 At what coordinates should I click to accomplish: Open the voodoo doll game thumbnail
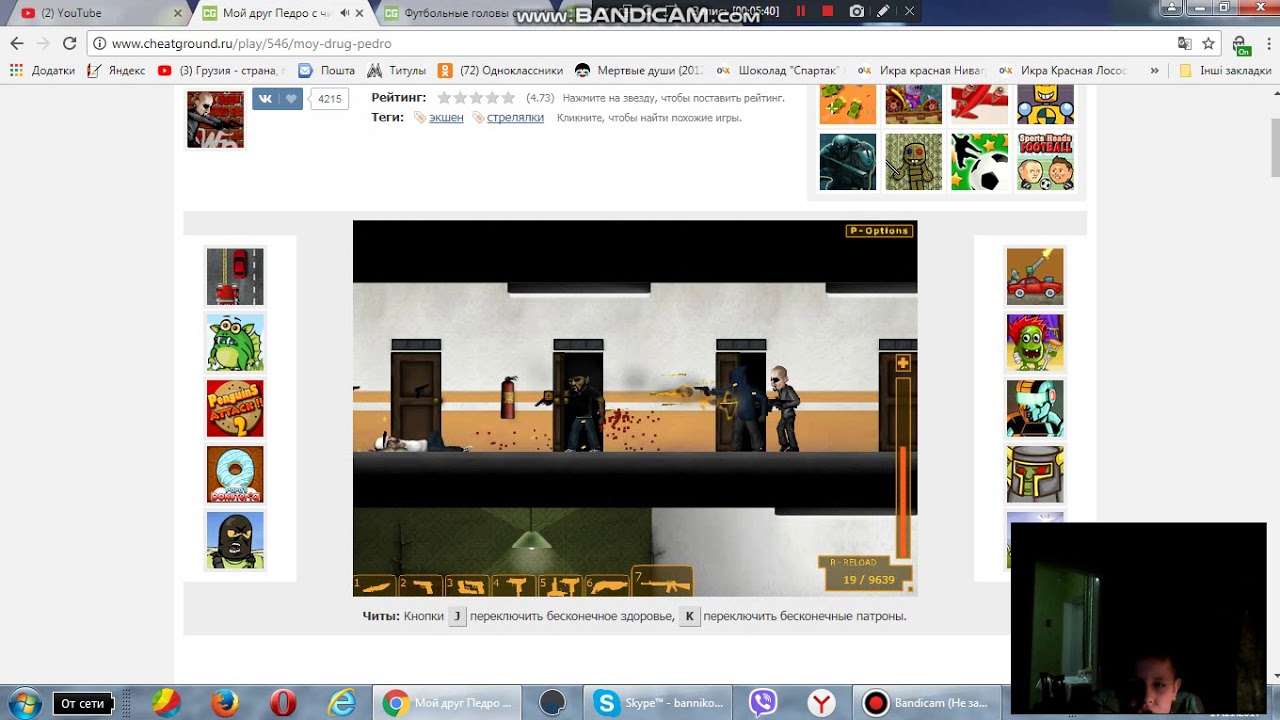click(x=913, y=161)
